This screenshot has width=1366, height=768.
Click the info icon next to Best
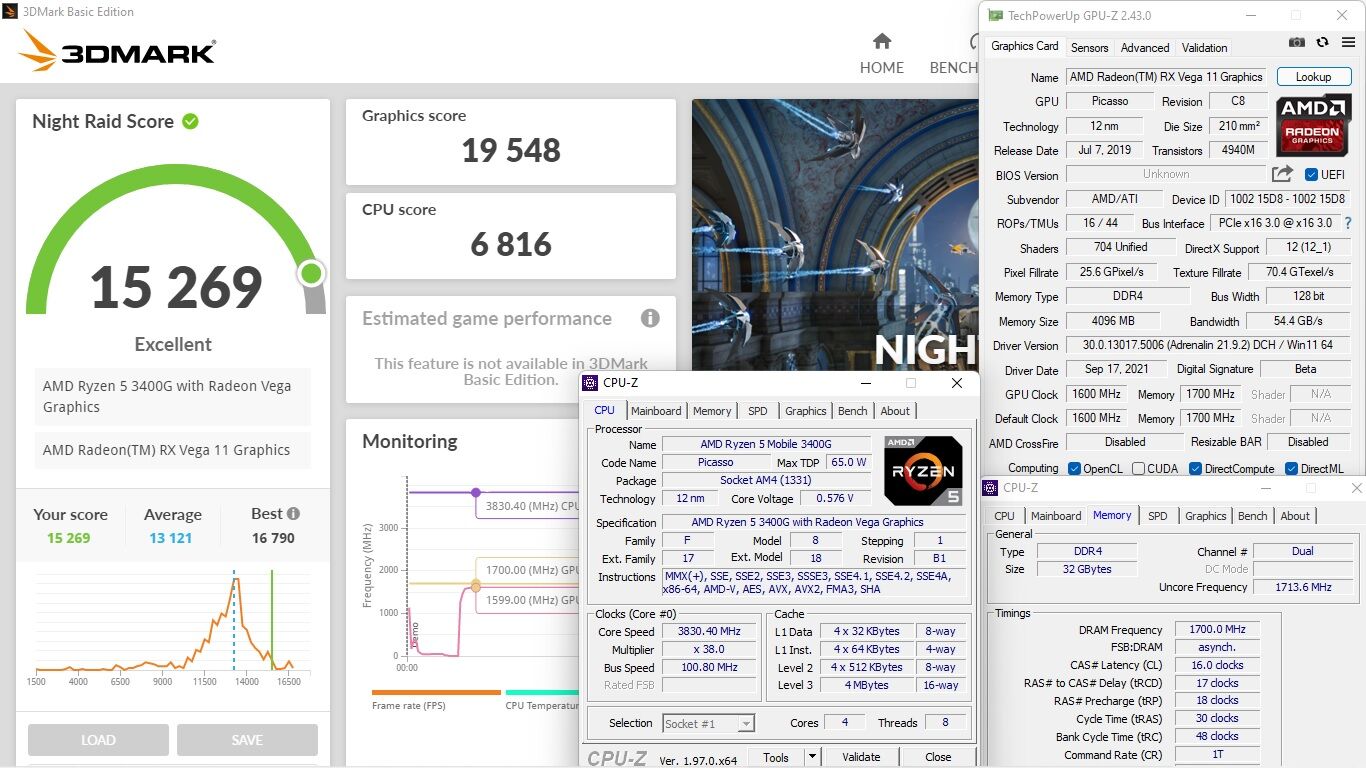click(293, 513)
